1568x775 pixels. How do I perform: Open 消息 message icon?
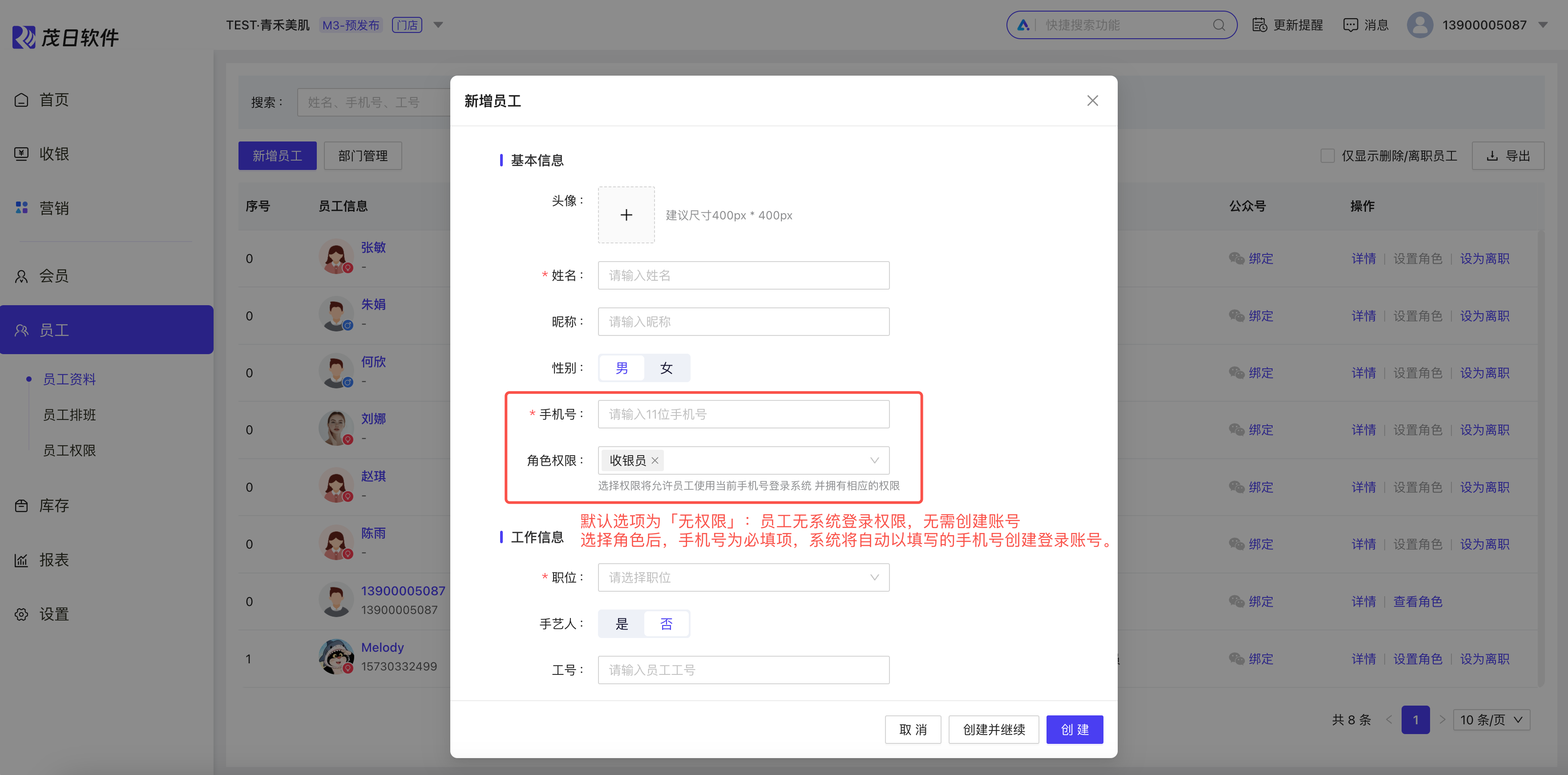(1350, 25)
